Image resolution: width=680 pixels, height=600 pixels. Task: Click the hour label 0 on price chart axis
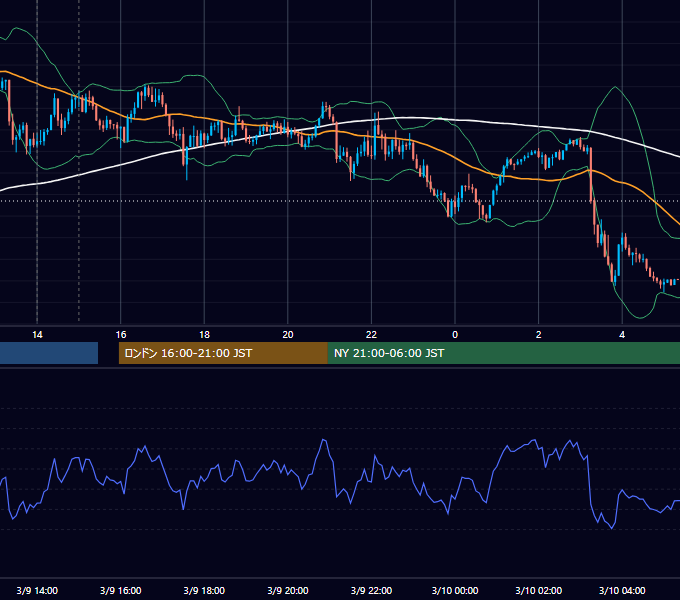[455, 335]
